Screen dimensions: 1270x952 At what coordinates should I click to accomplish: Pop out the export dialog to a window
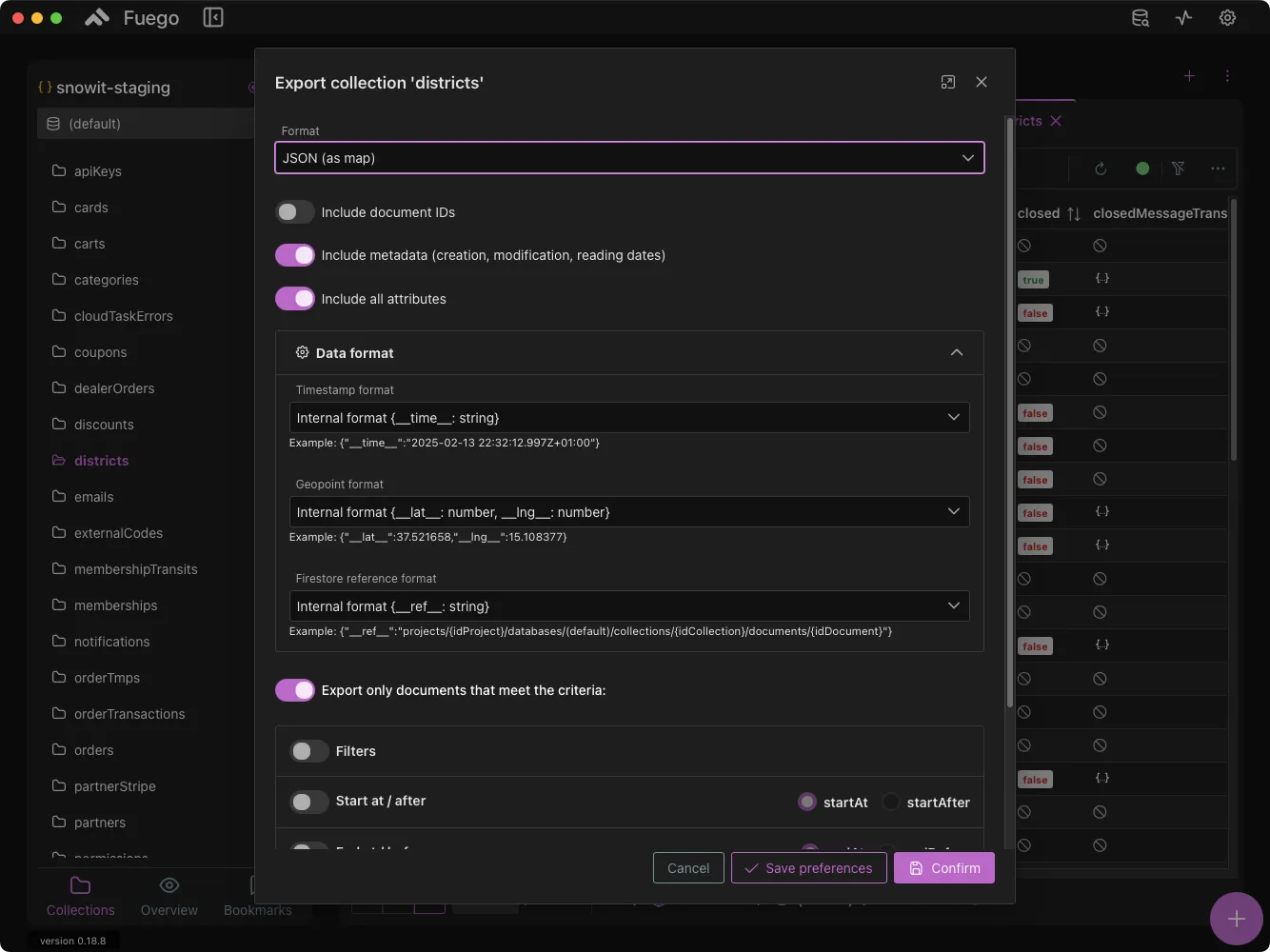[x=948, y=82]
